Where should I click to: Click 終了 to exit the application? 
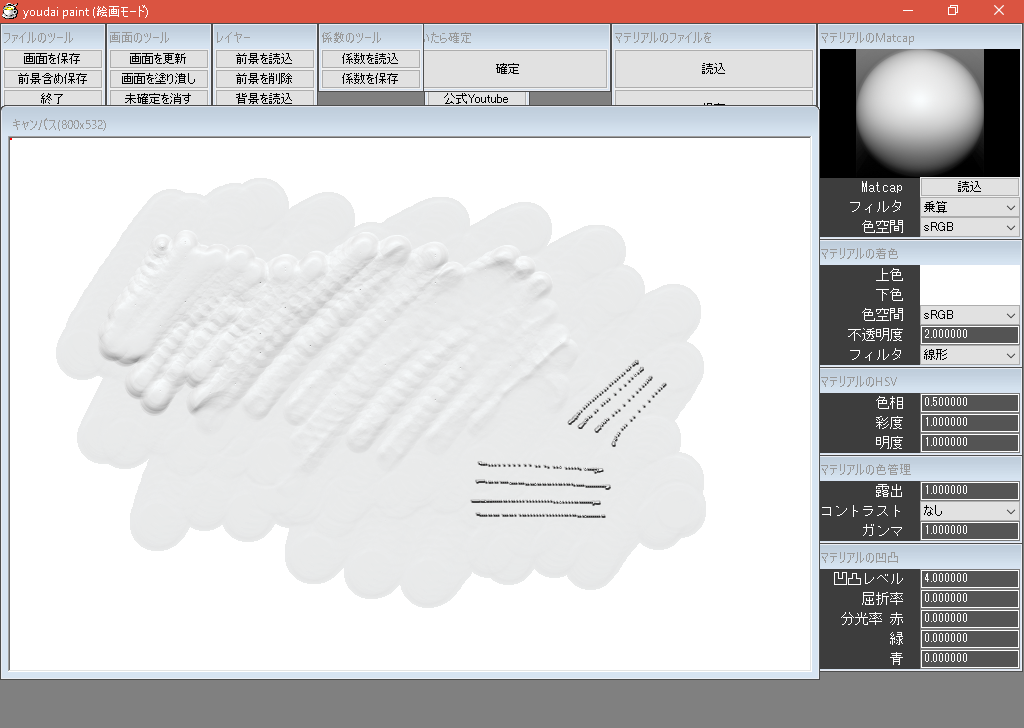[55, 98]
